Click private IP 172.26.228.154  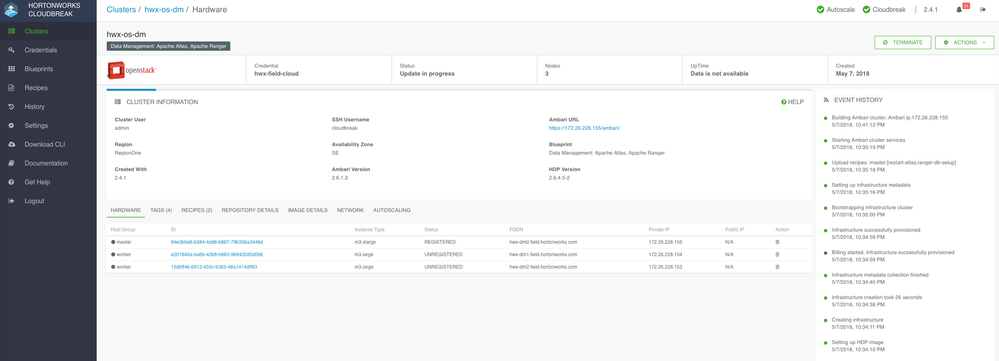[x=665, y=254]
